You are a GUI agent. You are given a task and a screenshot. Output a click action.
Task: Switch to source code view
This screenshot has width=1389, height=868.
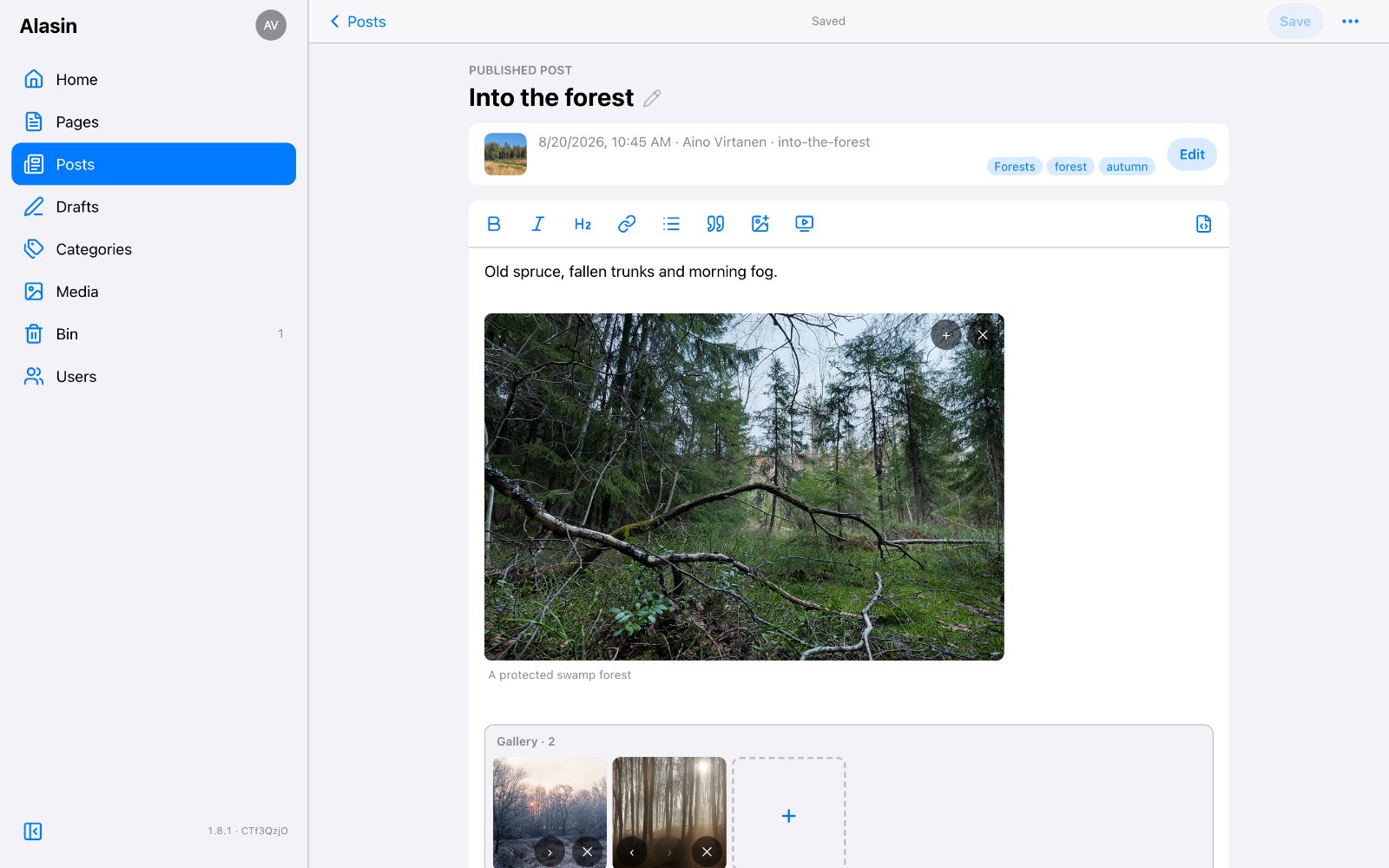(1203, 224)
